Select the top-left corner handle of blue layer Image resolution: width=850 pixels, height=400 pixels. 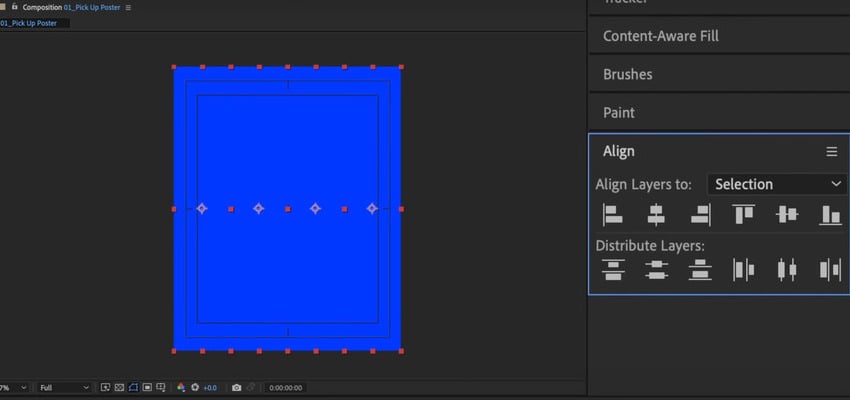[x=174, y=67]
